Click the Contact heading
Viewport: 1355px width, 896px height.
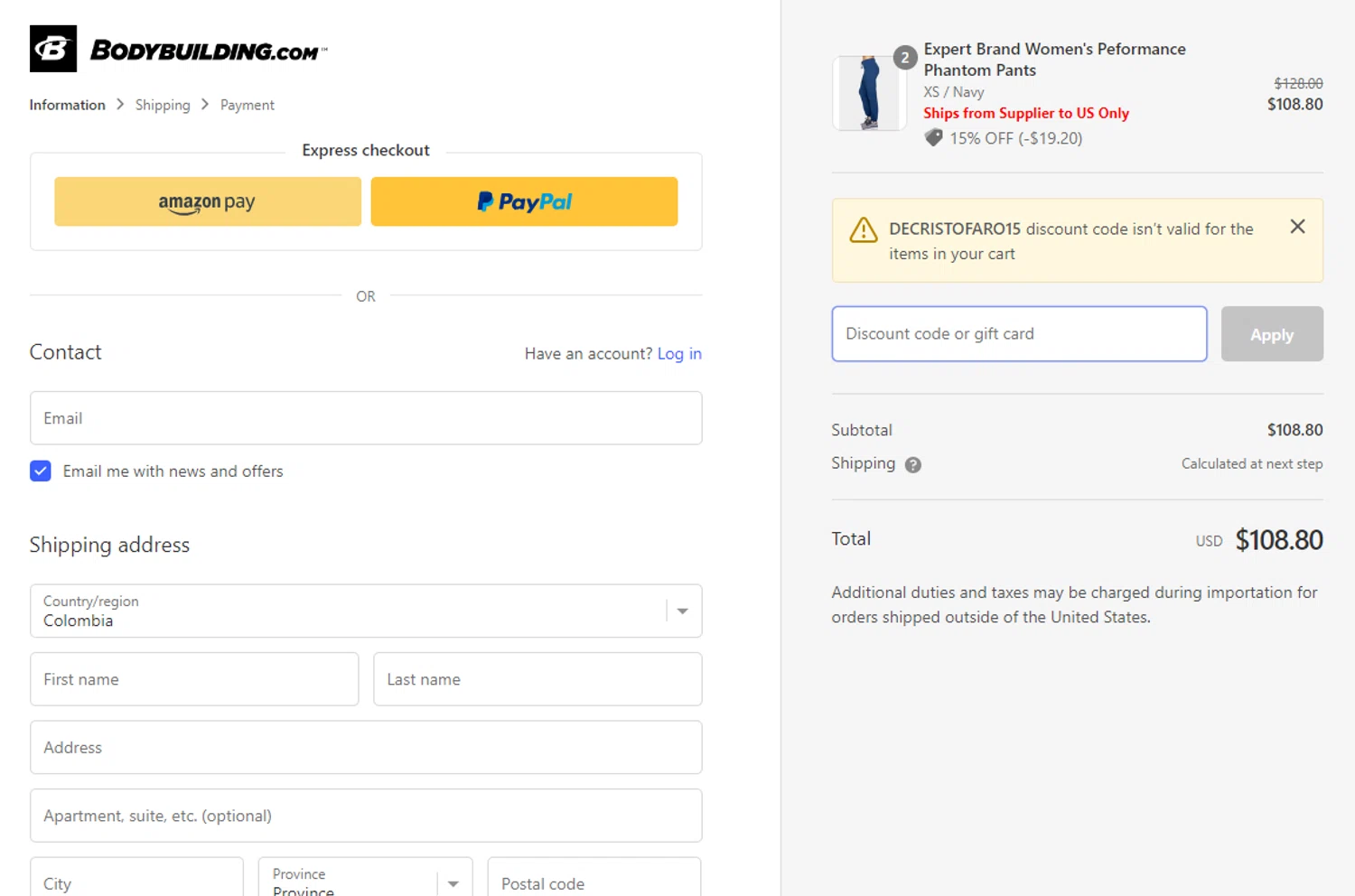(x=65, y=352)
